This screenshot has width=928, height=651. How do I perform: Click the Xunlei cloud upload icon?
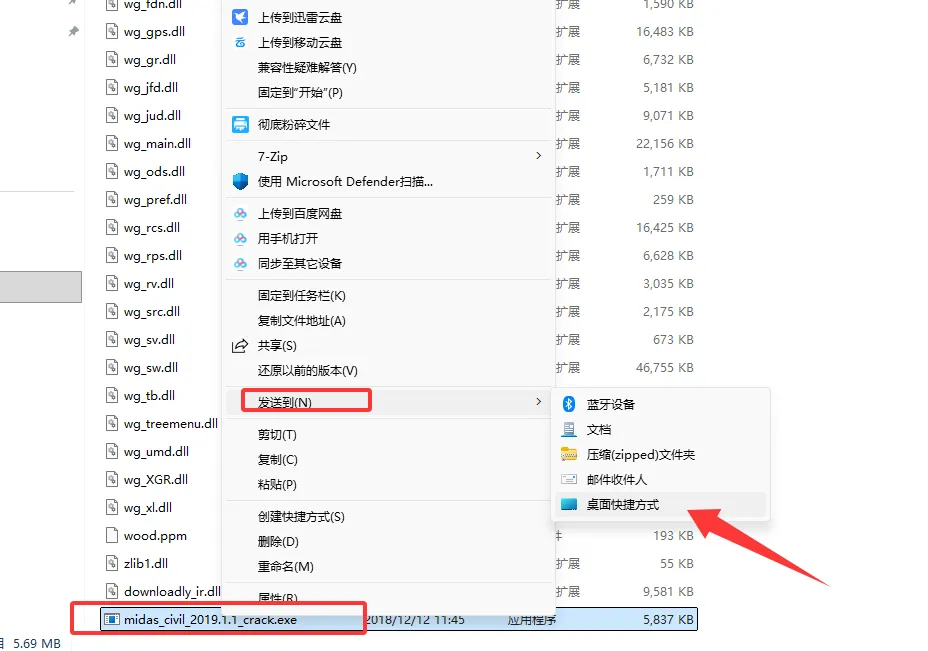tap(240, 17)
